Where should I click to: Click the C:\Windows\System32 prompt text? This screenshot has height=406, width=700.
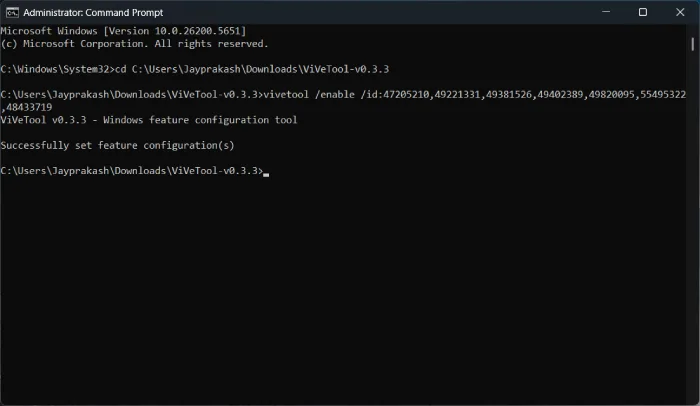[x=54, y=69]
